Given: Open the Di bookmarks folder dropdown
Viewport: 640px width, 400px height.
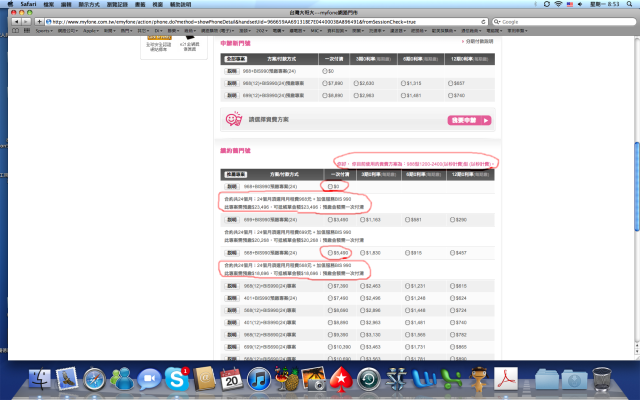Looking at the screenshot, I should coord(158,31).
